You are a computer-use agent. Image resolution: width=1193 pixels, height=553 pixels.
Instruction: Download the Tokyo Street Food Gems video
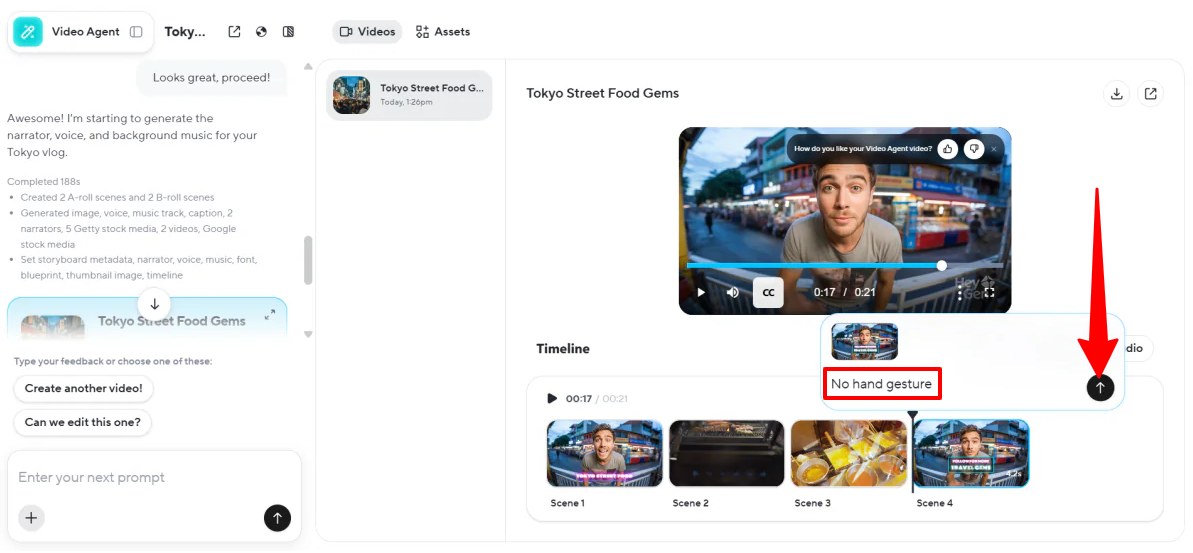click(x=1116, y=94)
